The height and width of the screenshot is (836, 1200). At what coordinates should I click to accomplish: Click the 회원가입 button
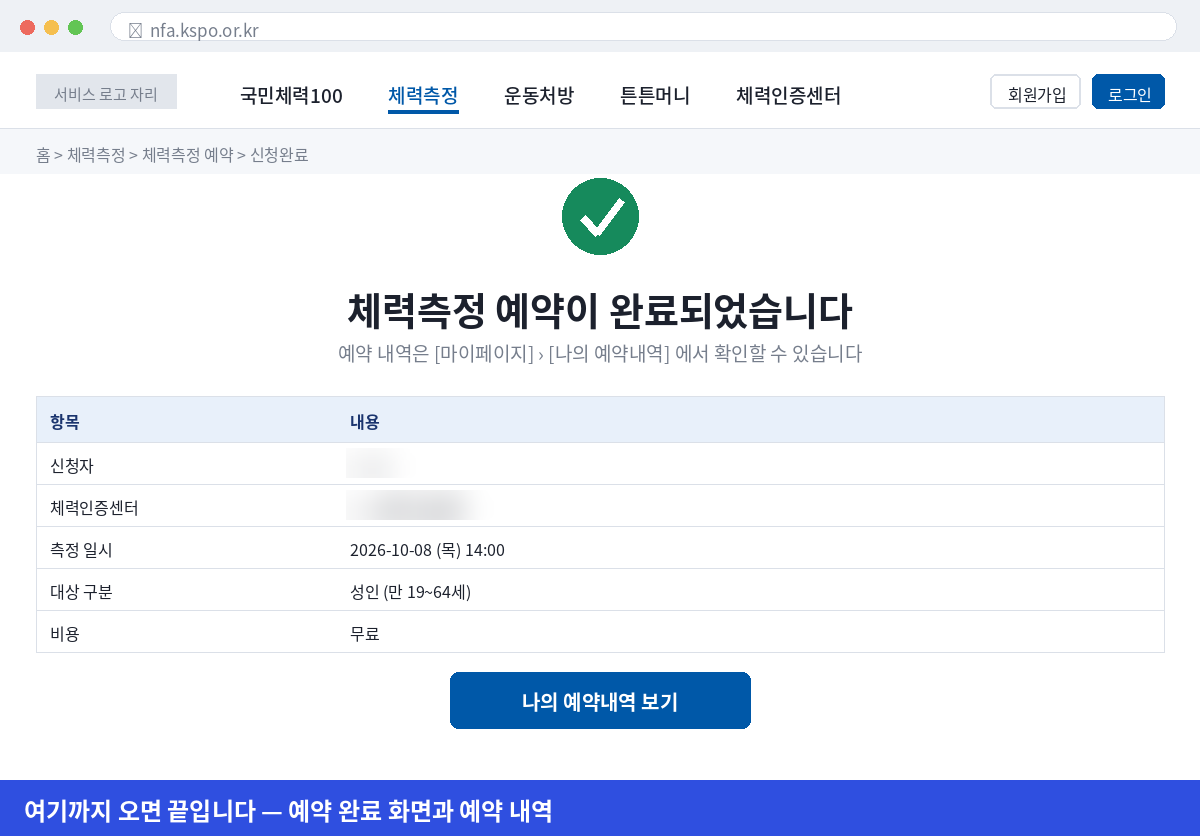(1035, 92)
